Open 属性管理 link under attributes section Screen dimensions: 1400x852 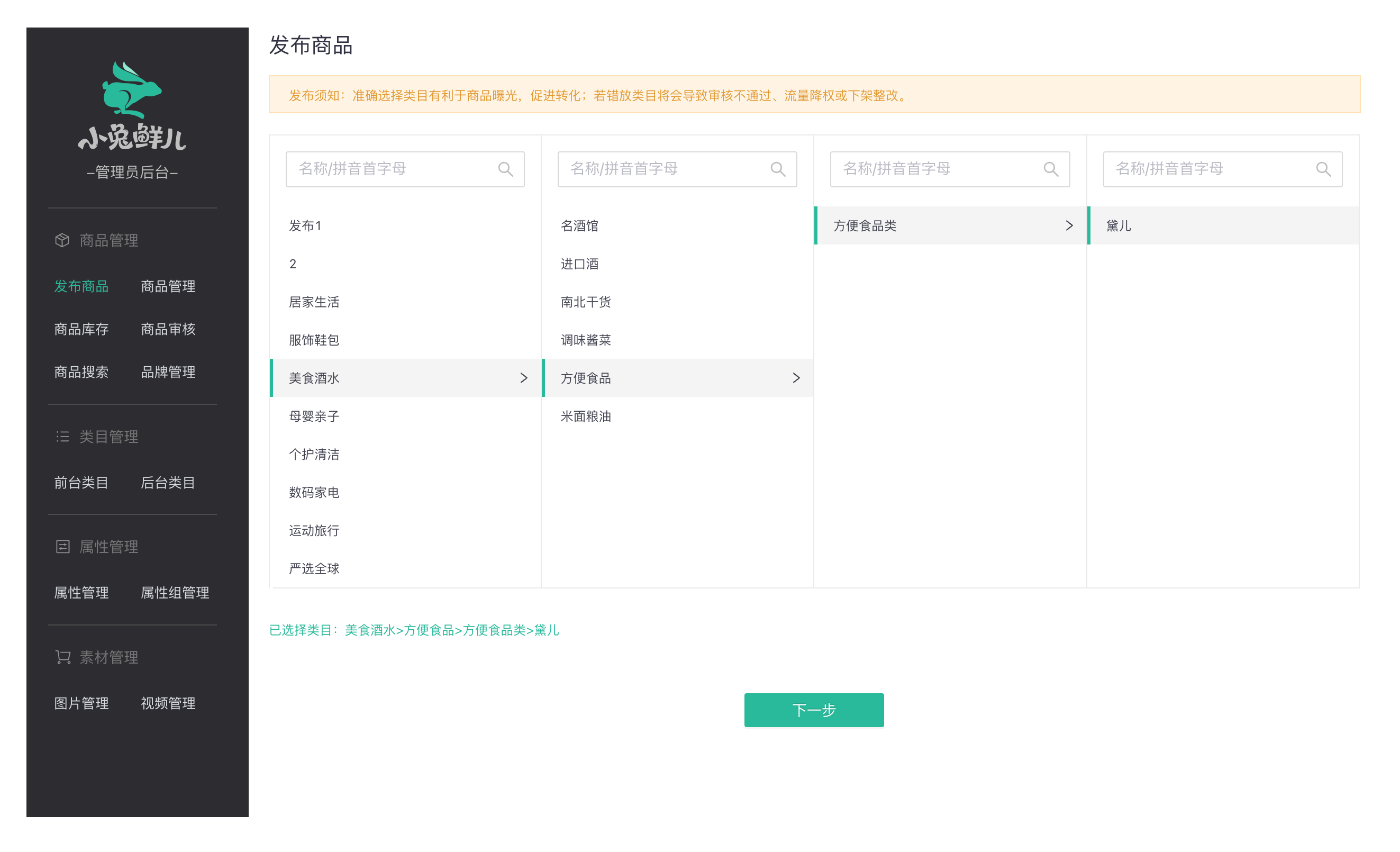pyautogui.click(x=81, y=592)
